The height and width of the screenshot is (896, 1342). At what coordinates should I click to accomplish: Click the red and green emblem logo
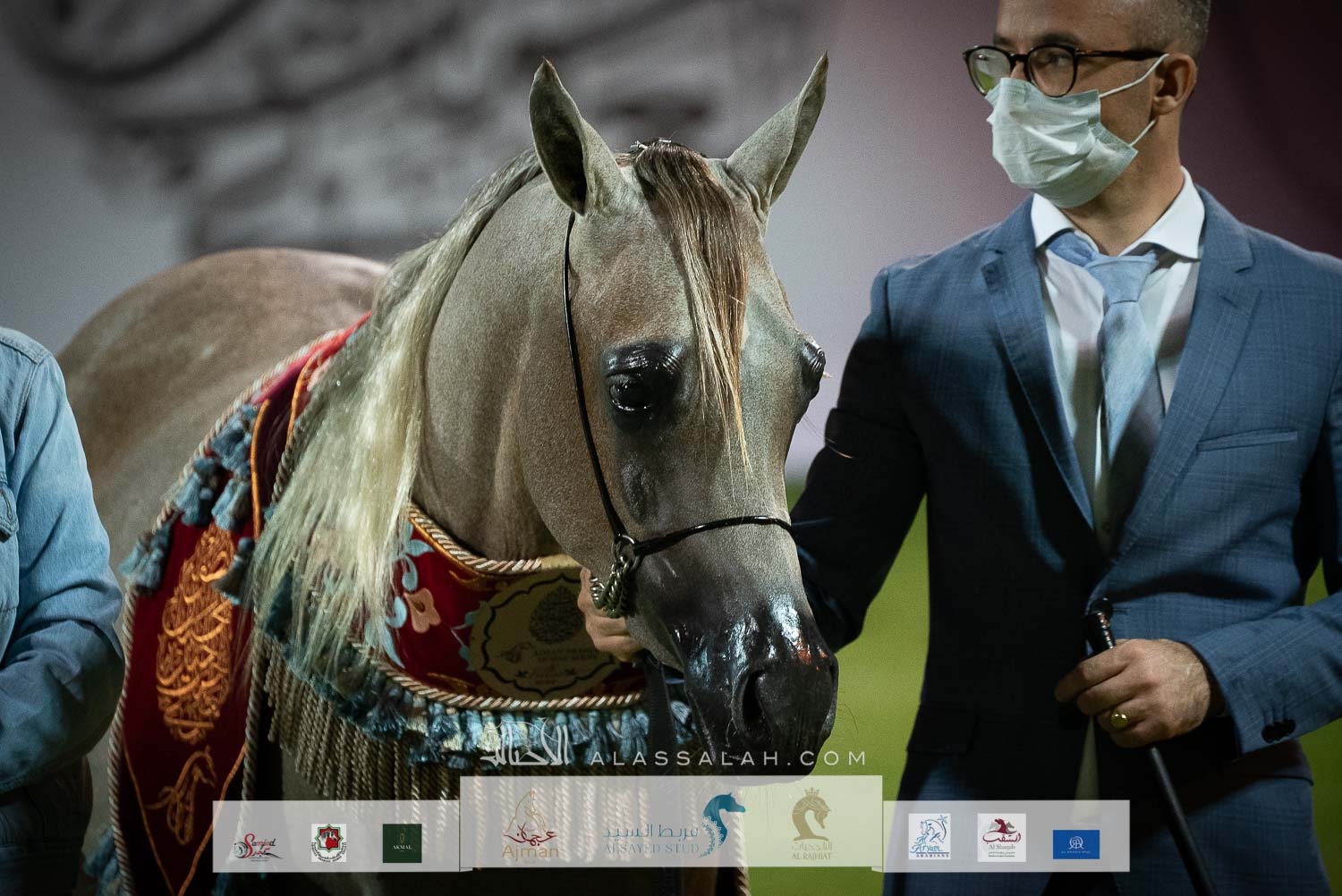328,841
